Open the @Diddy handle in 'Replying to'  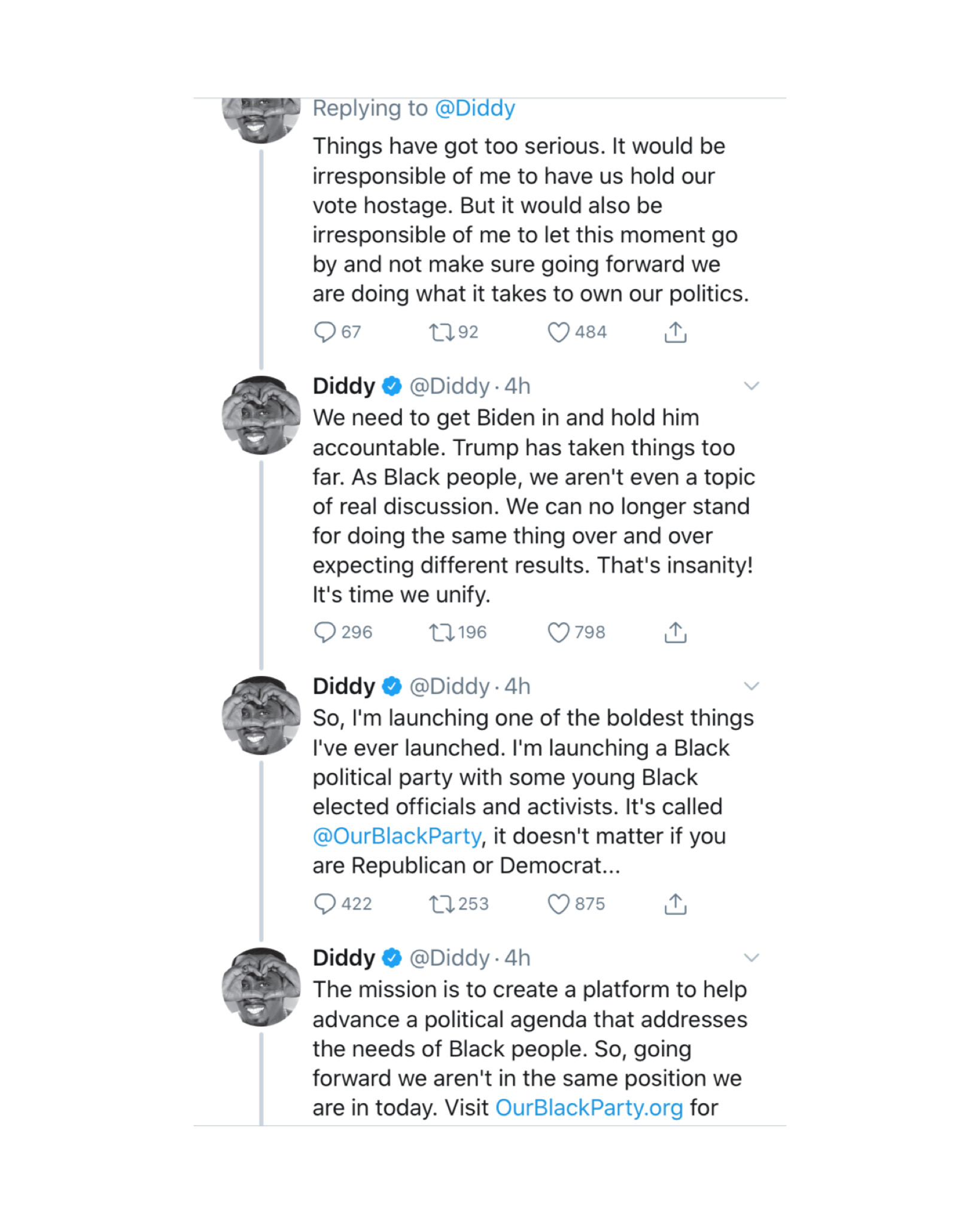(475, 108)
